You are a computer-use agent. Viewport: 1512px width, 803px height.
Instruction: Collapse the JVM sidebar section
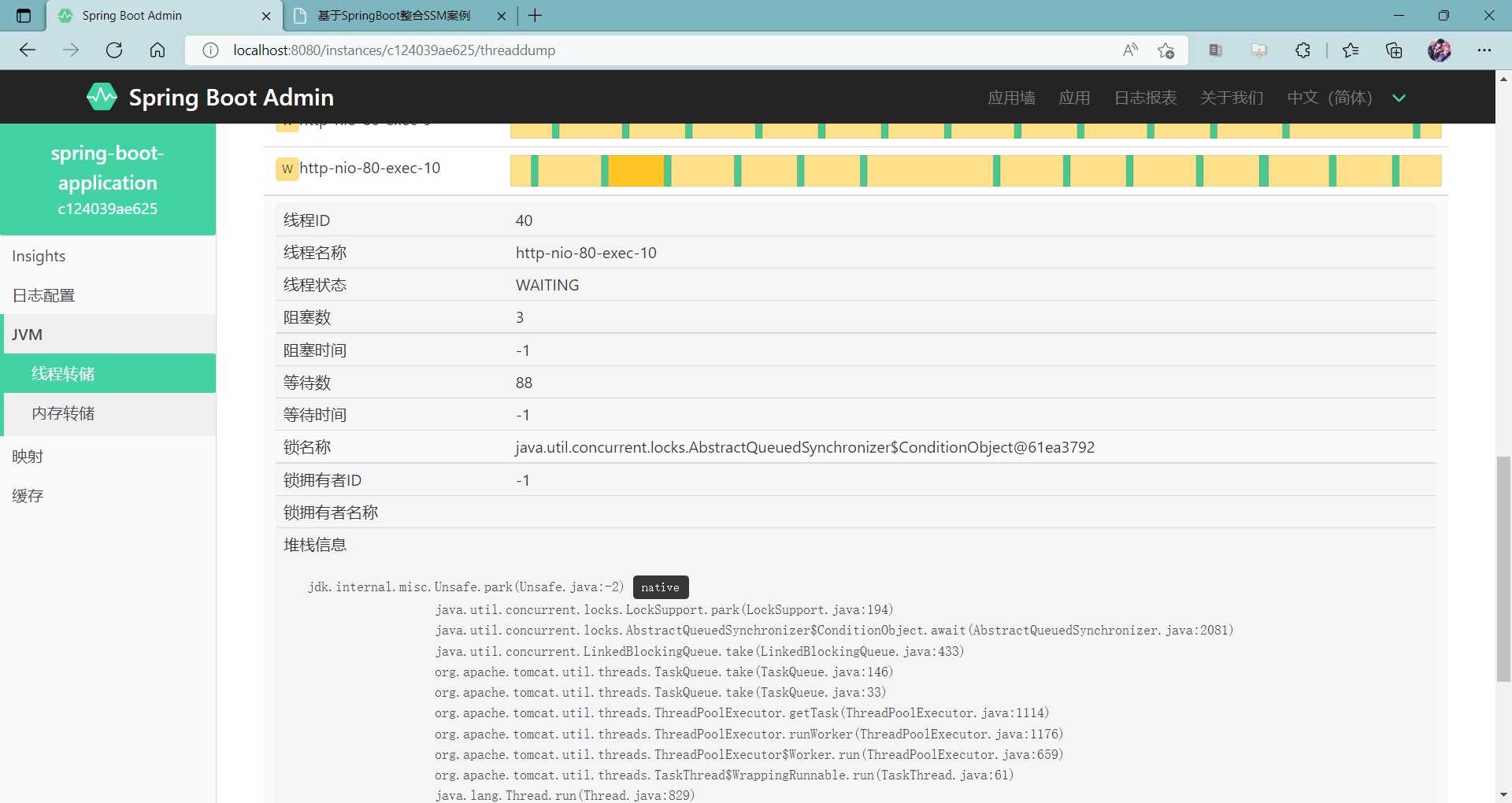(x=108, y=335)
